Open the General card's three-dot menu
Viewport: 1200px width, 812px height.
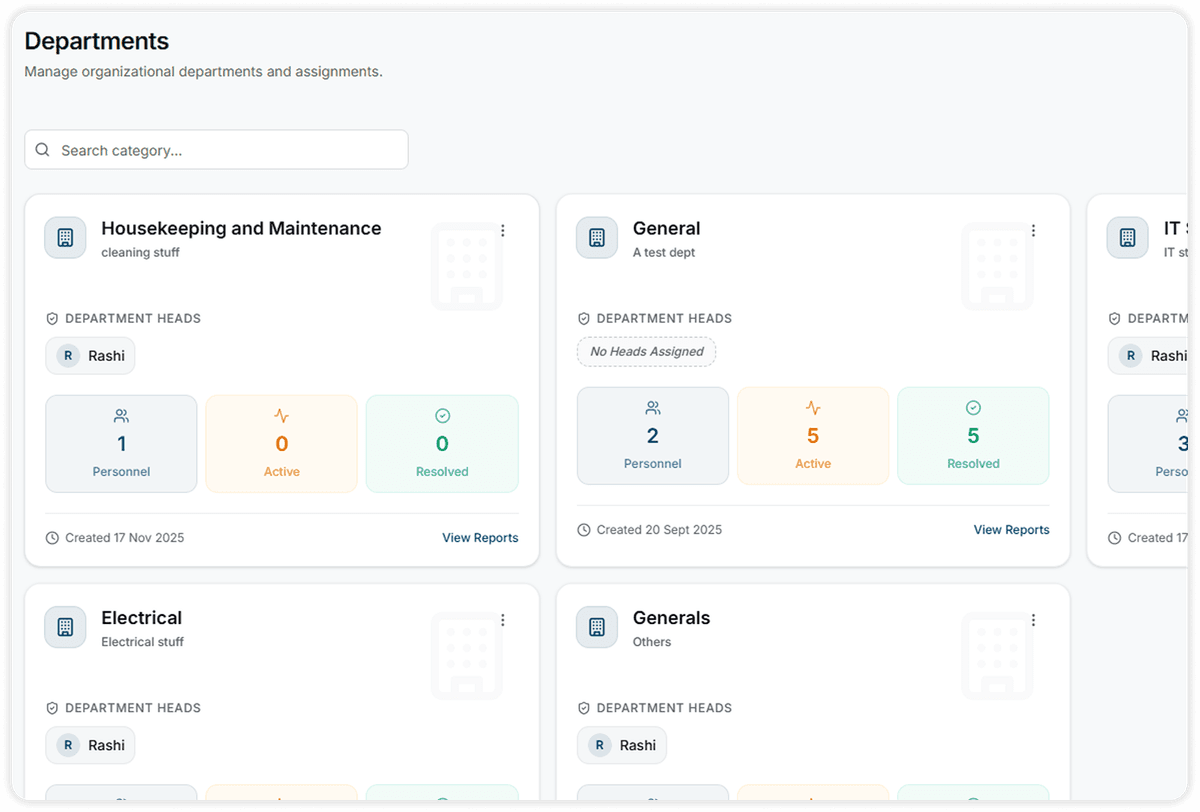pos(1034,231)
